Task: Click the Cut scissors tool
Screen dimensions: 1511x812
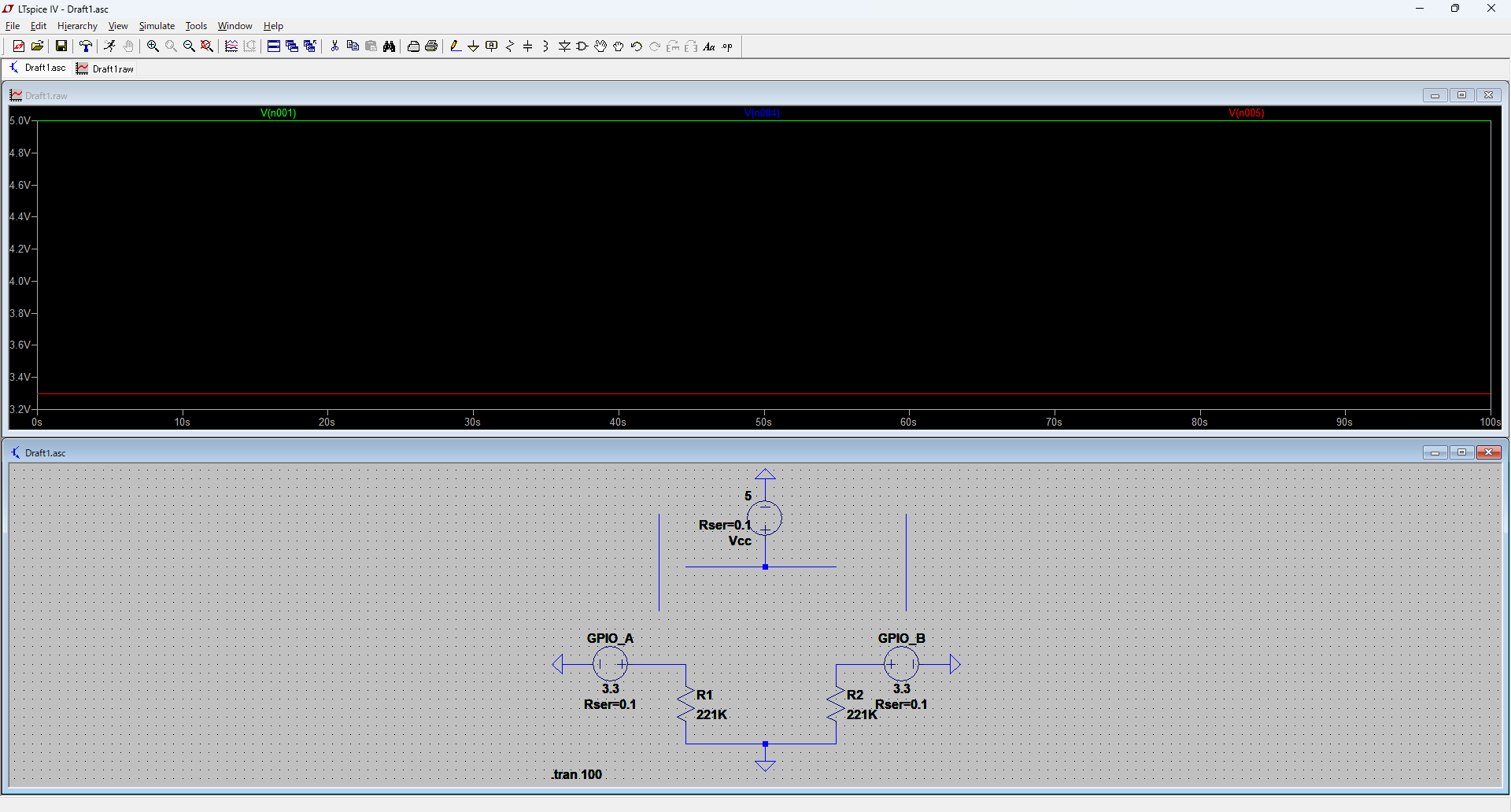Action: [334, 46]
